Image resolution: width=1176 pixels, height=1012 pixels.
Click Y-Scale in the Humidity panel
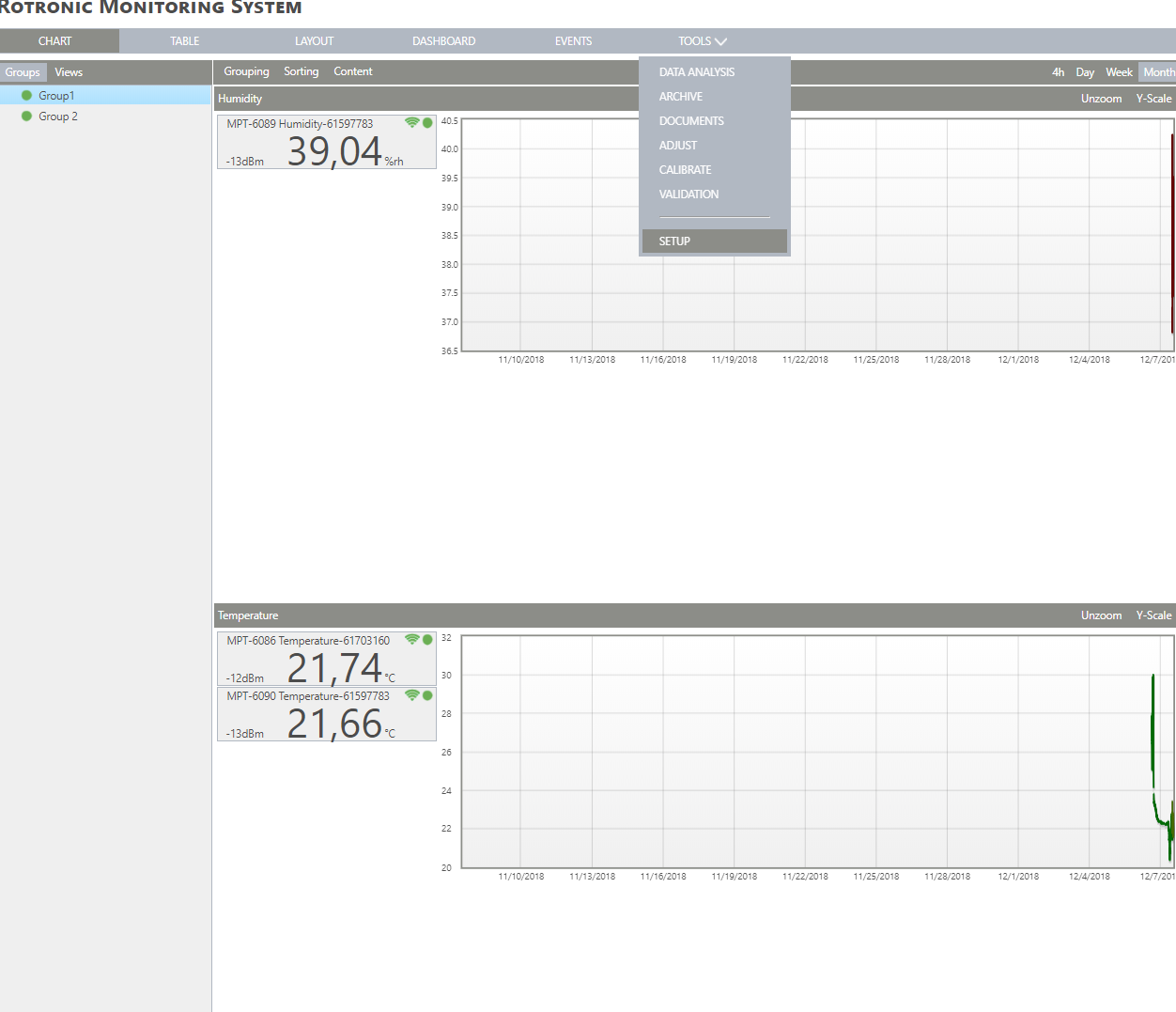coord(1153,99)
